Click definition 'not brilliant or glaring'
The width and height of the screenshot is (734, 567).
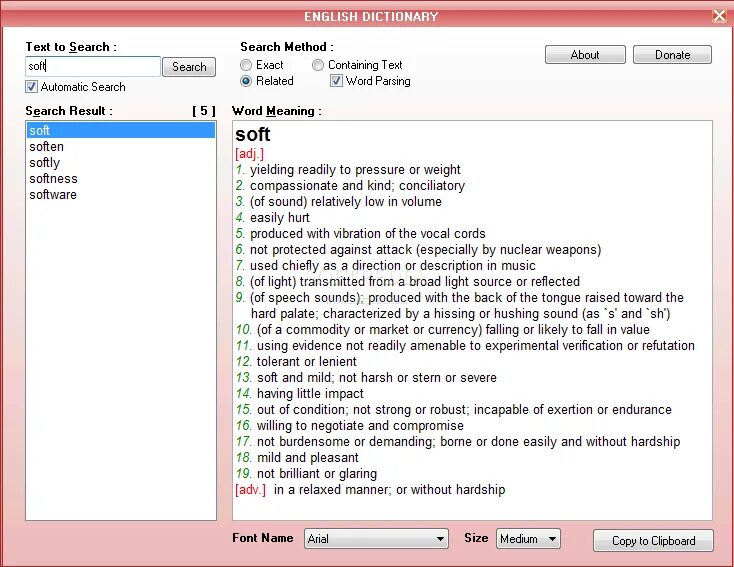(317, 473)
